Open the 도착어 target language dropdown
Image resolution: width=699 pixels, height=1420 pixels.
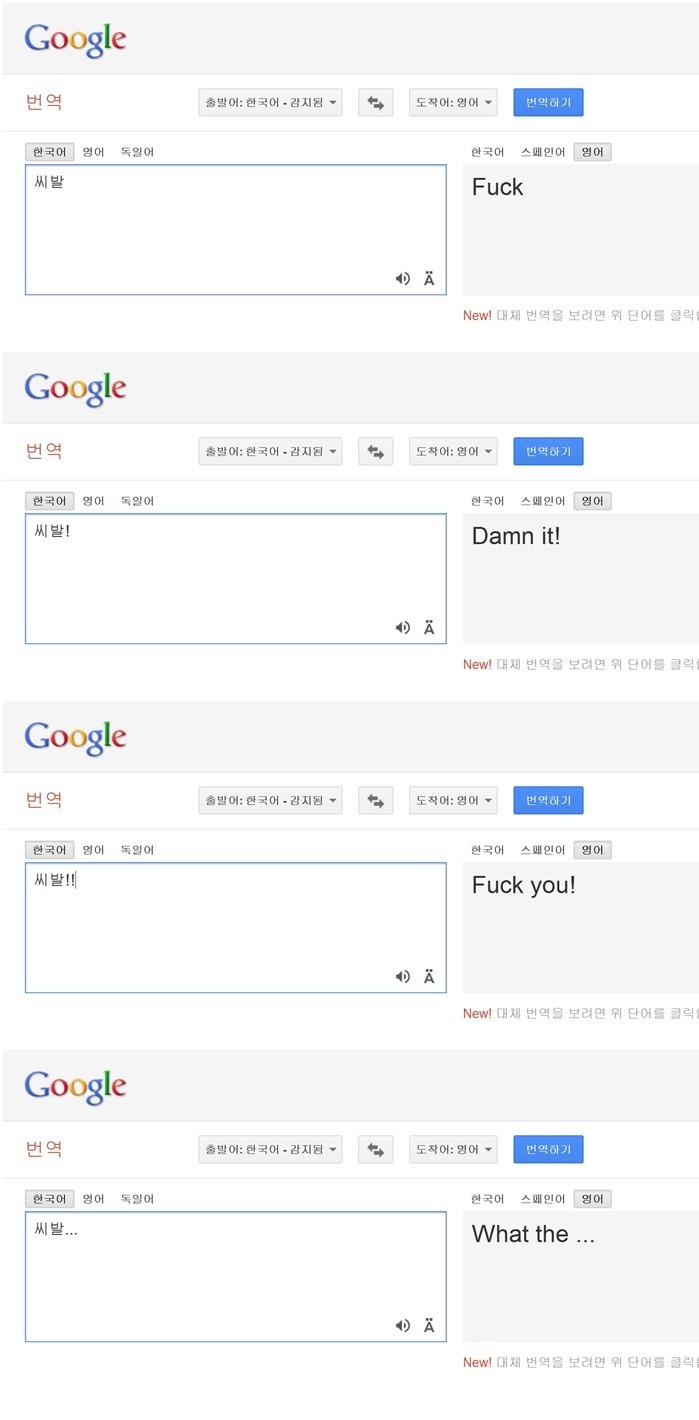tap(452, 101)
